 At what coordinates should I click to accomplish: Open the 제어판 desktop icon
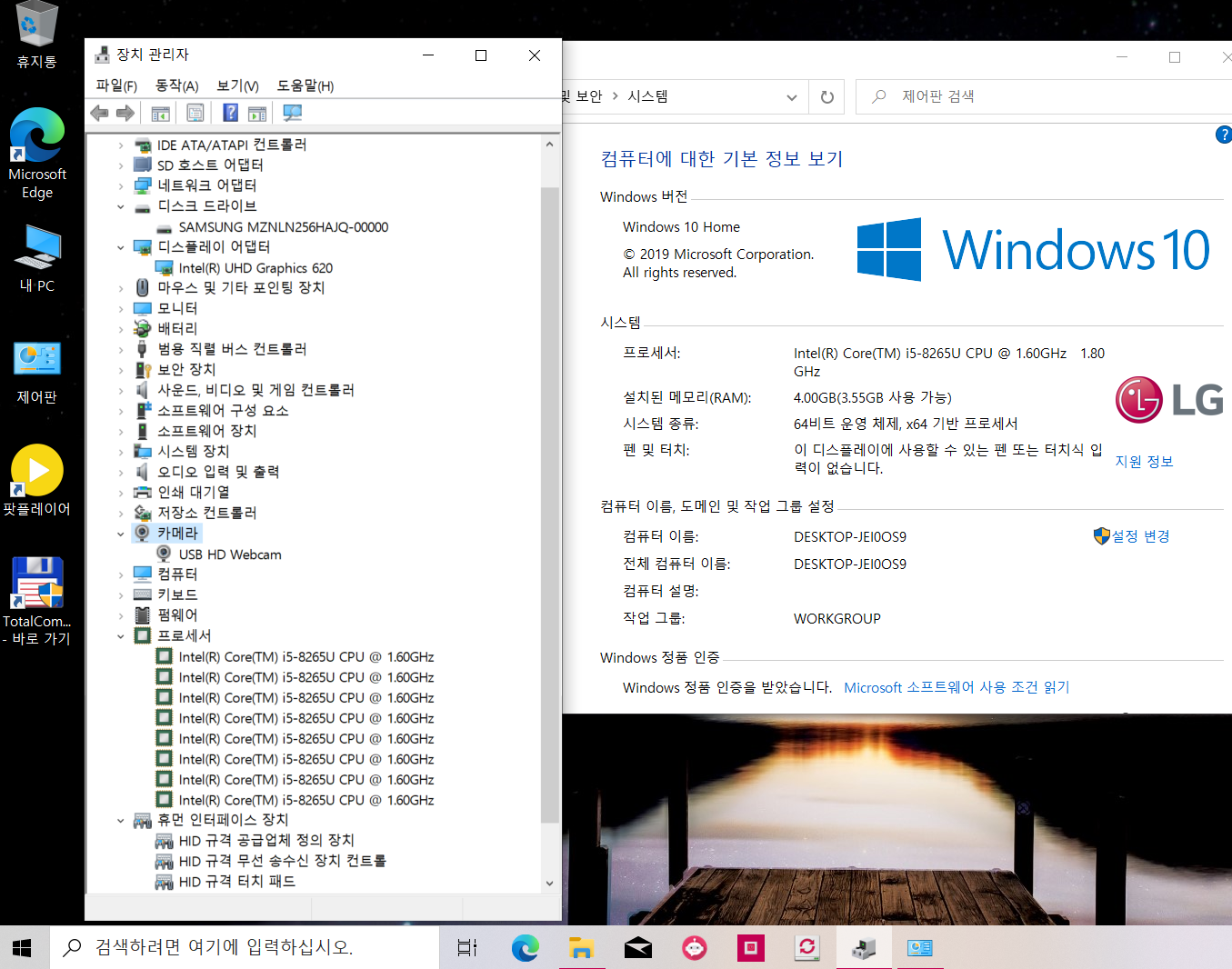click(x=37, y=372)
